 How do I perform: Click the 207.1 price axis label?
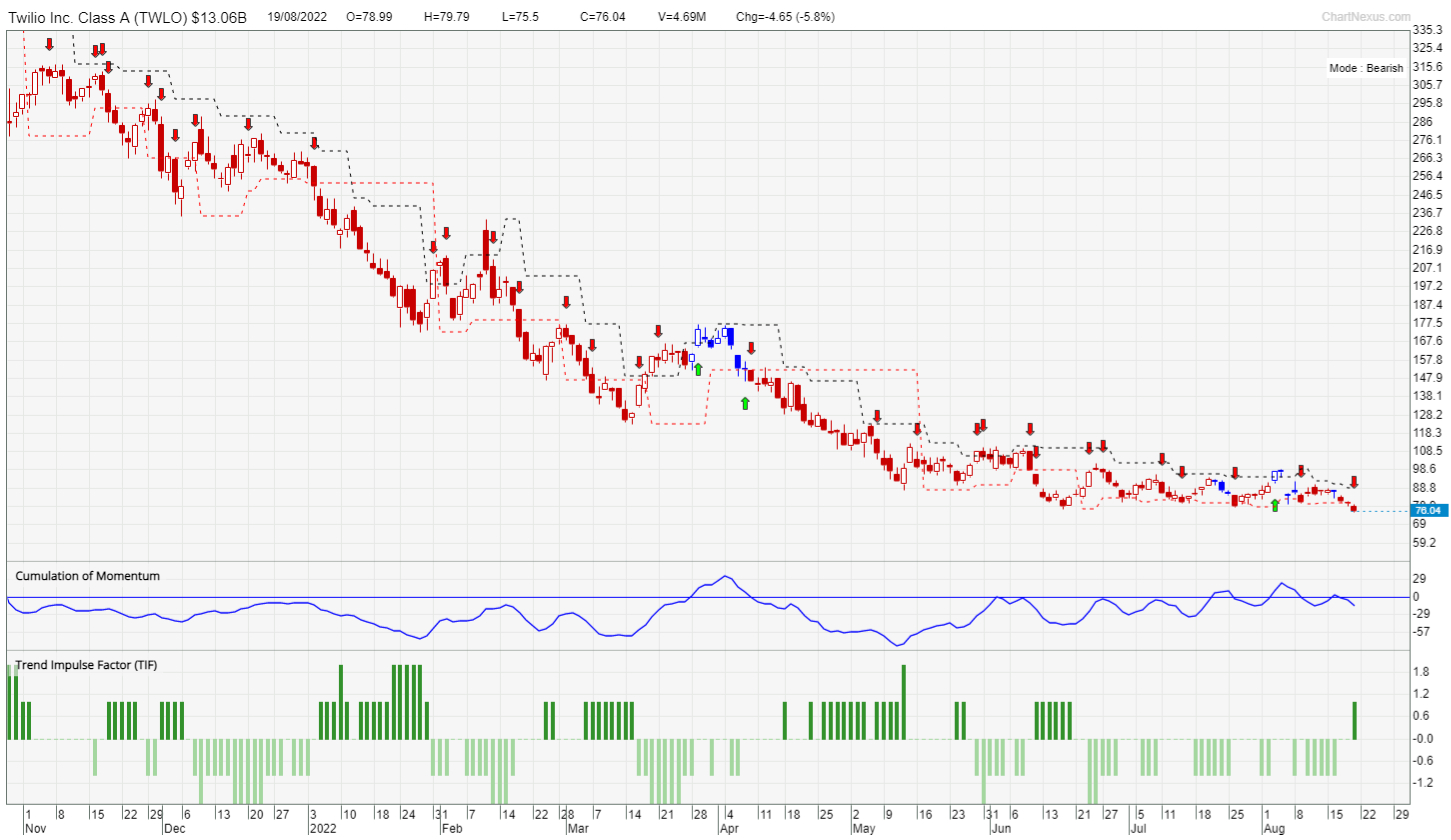(x=1426, y=268)
